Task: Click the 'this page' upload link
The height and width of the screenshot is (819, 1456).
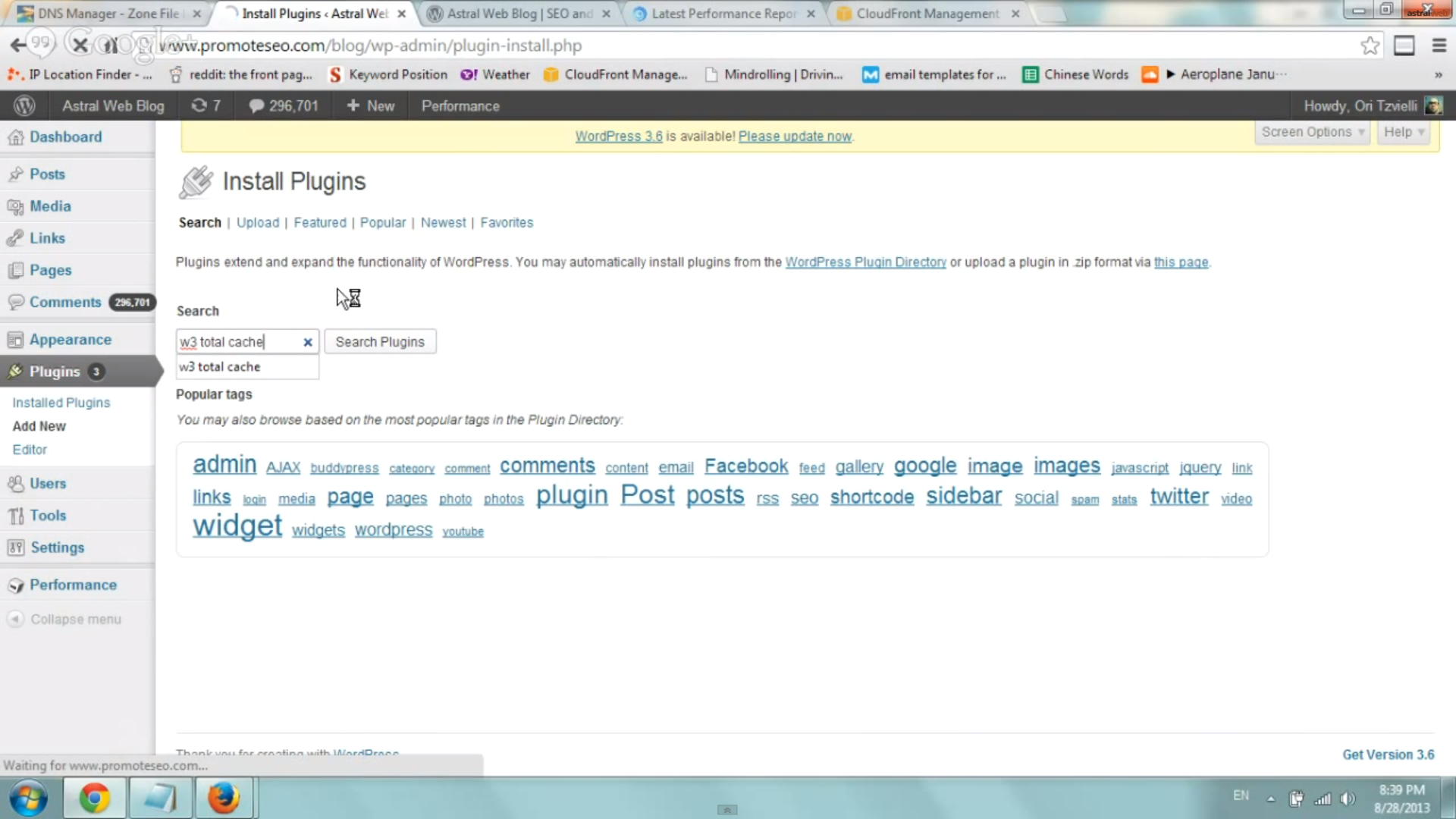Action: tap(1181, 262)
